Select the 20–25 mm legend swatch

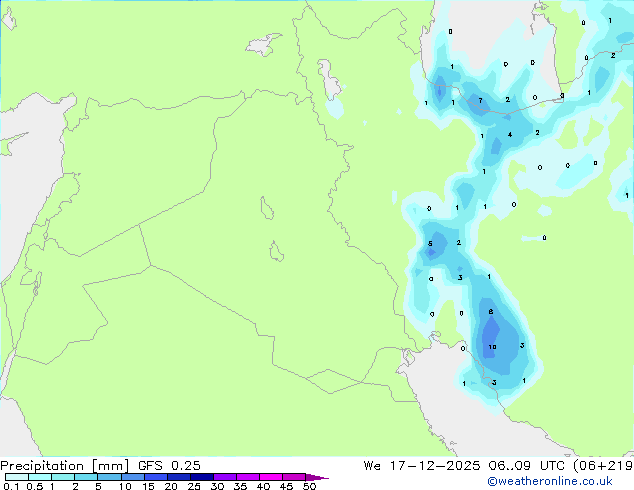point(179,477)
